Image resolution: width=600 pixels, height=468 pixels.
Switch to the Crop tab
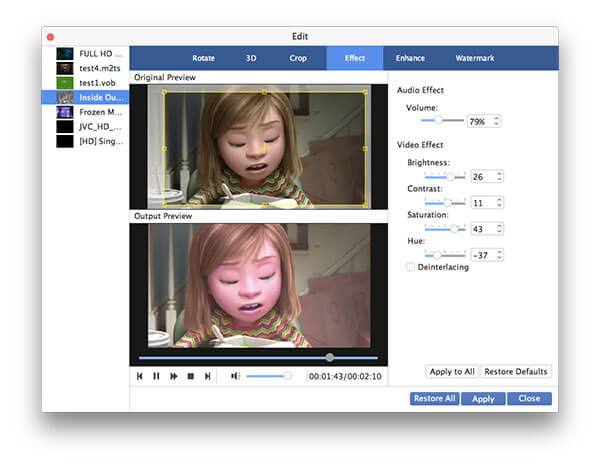point(298,58)
